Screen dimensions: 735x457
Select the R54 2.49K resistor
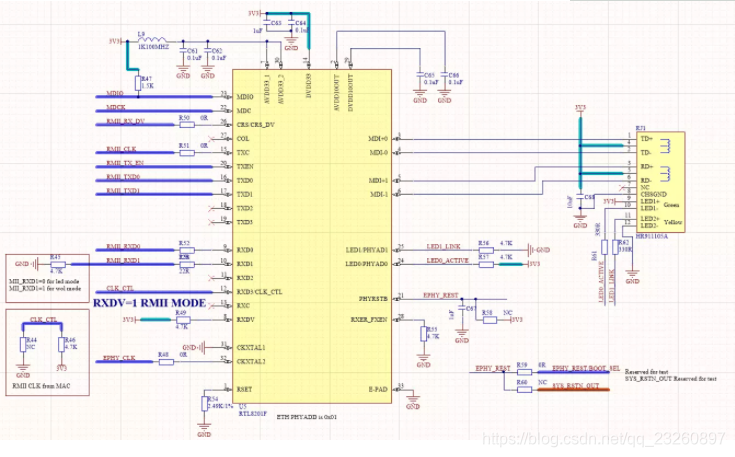tap(204, 403)
